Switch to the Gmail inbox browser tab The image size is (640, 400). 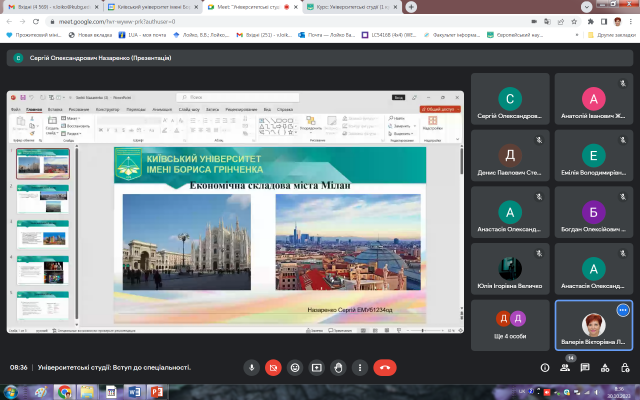click(x=40, y=6)
